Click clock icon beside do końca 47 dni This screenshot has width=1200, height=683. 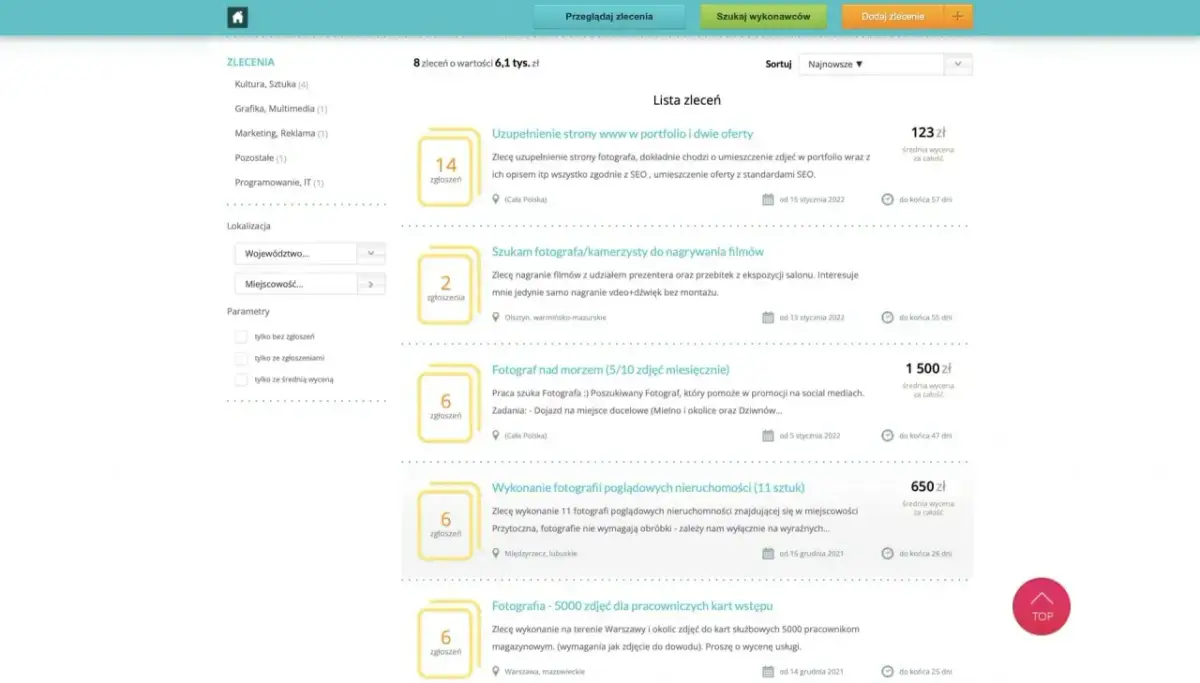coord(887,435)
